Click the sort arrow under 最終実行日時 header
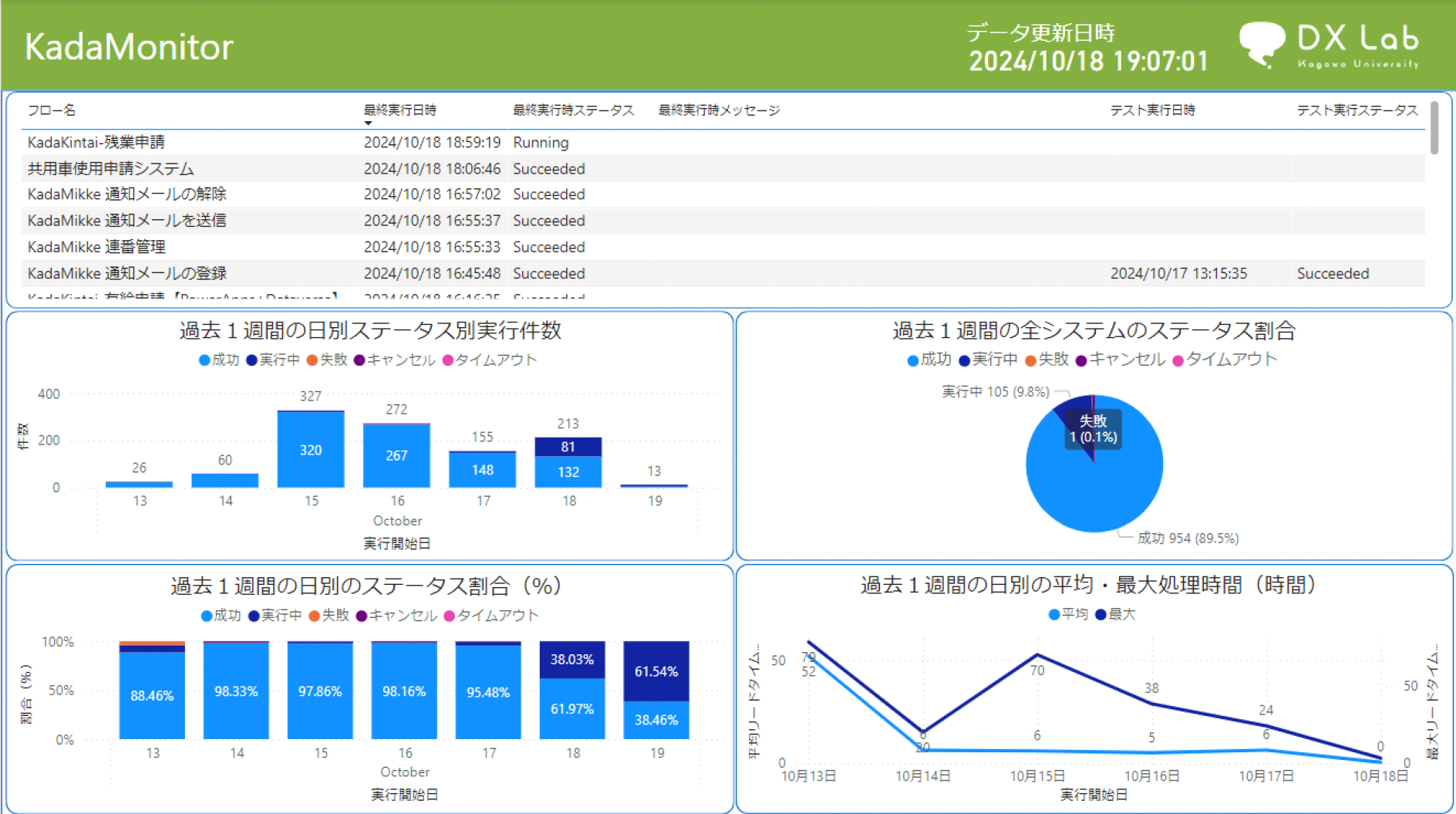 (368, 123)
